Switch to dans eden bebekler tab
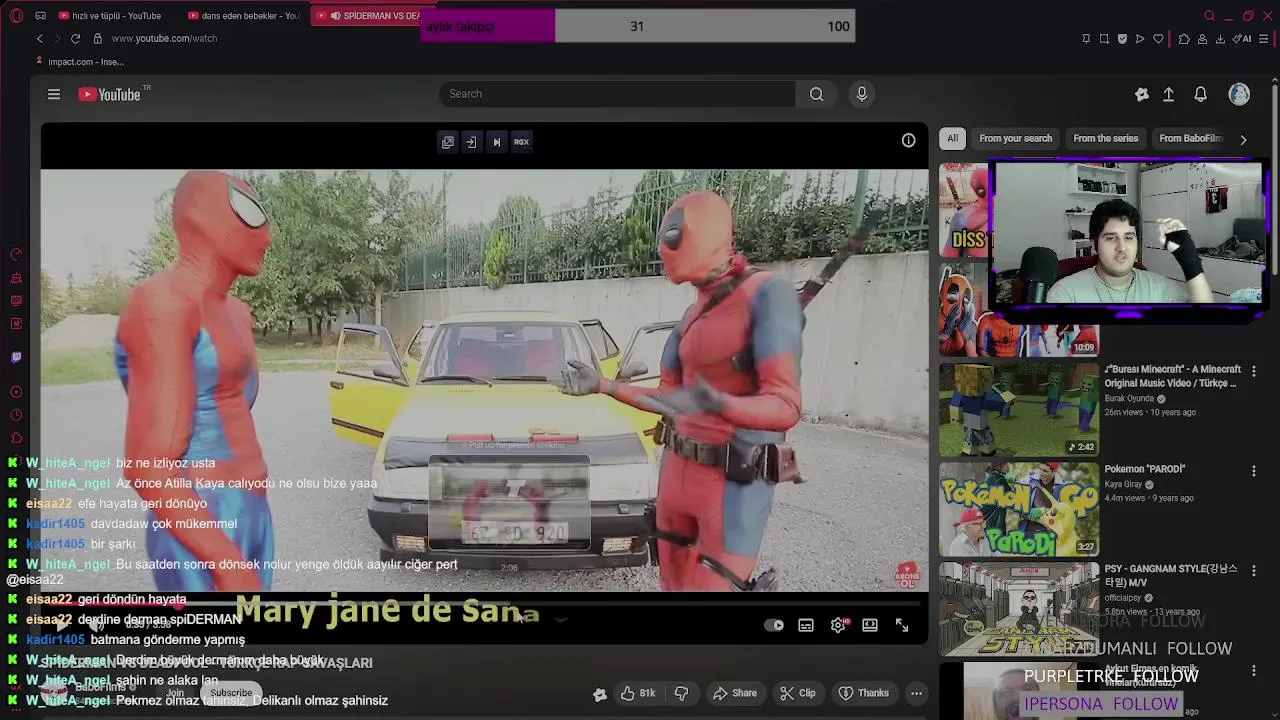The width and height of the screenshot is (1280, 720). pyautogui.click(x=245, y=16)
